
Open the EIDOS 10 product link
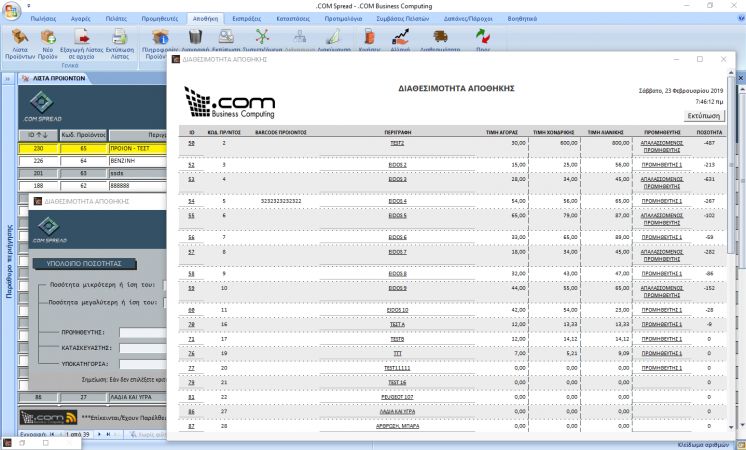click(x=397, y=310)
